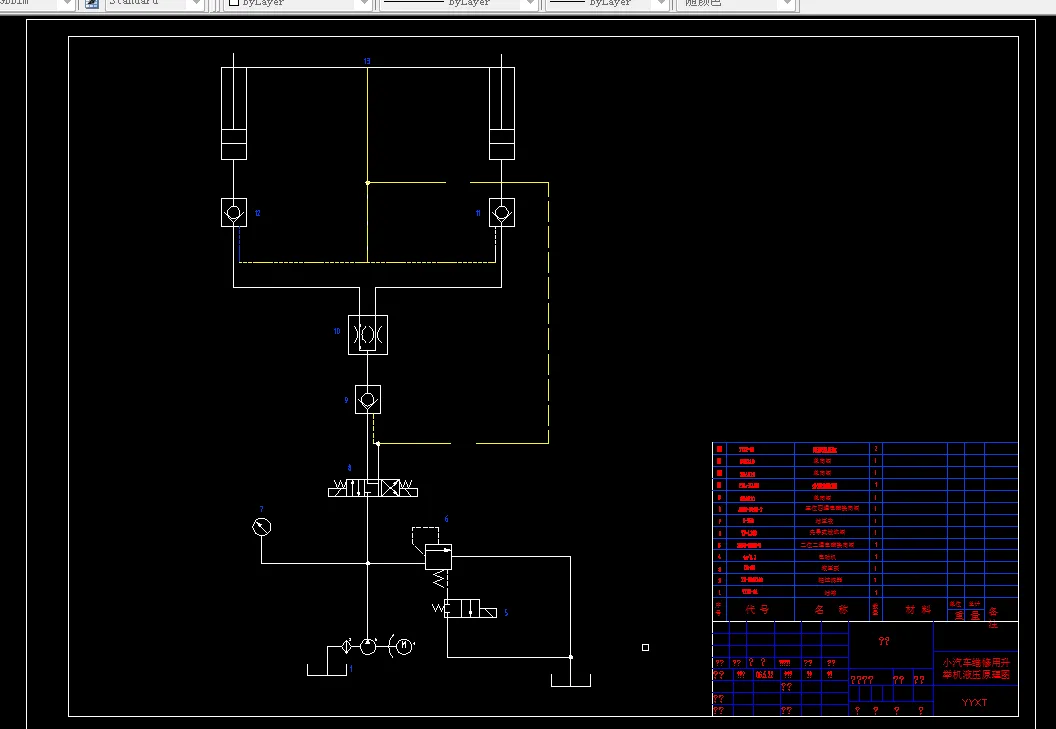Click the junction dot below check valve 9

(x=378, y=443)
